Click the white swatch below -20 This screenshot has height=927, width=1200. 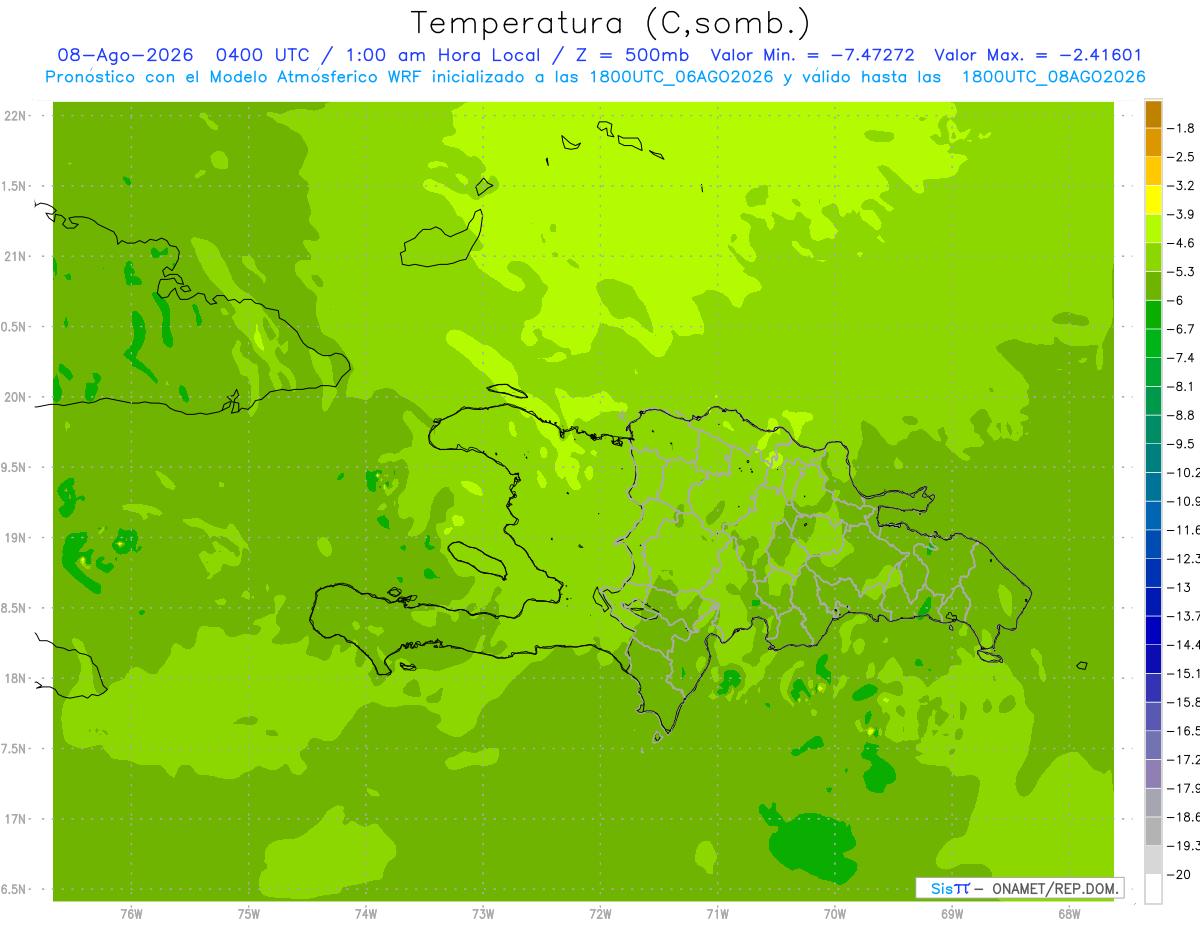tap(1153, 889)
